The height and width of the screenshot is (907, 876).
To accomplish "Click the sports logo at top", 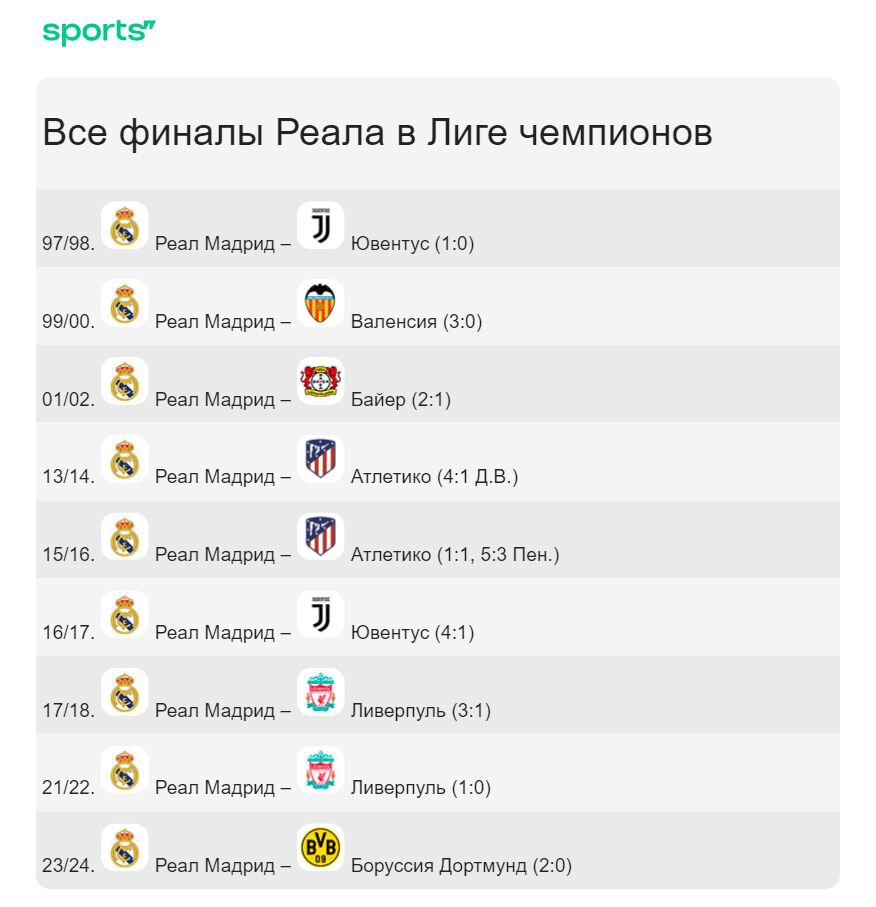I will point(99,32).
